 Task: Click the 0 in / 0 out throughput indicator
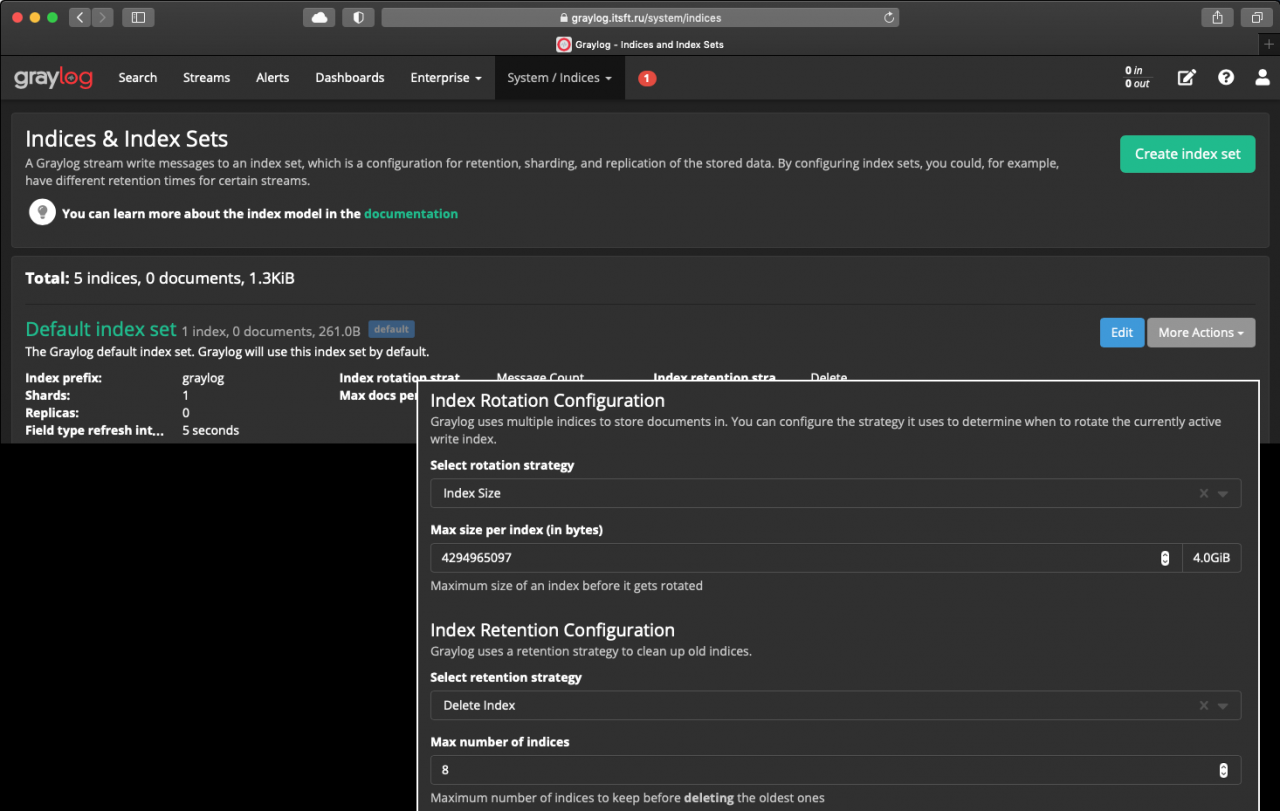pyautogui.click(x=1137, y=78)
